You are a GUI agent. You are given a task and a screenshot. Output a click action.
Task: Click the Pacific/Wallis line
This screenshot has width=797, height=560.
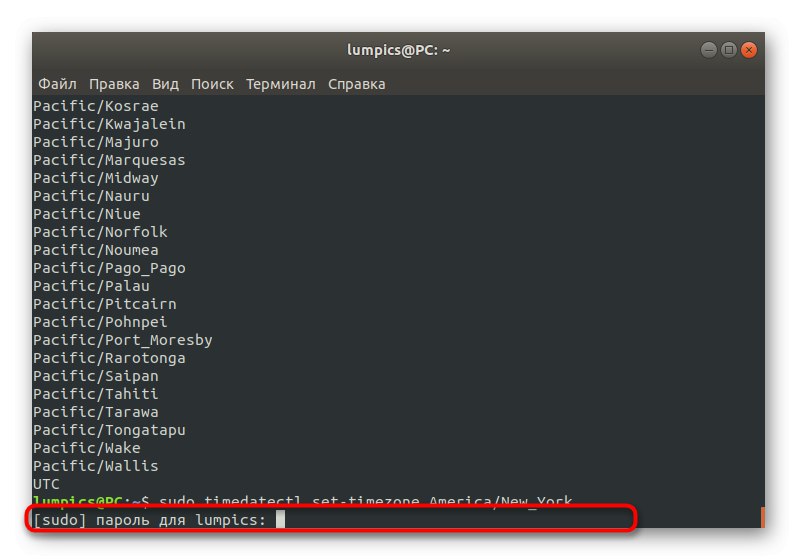(x=96, y=466)
